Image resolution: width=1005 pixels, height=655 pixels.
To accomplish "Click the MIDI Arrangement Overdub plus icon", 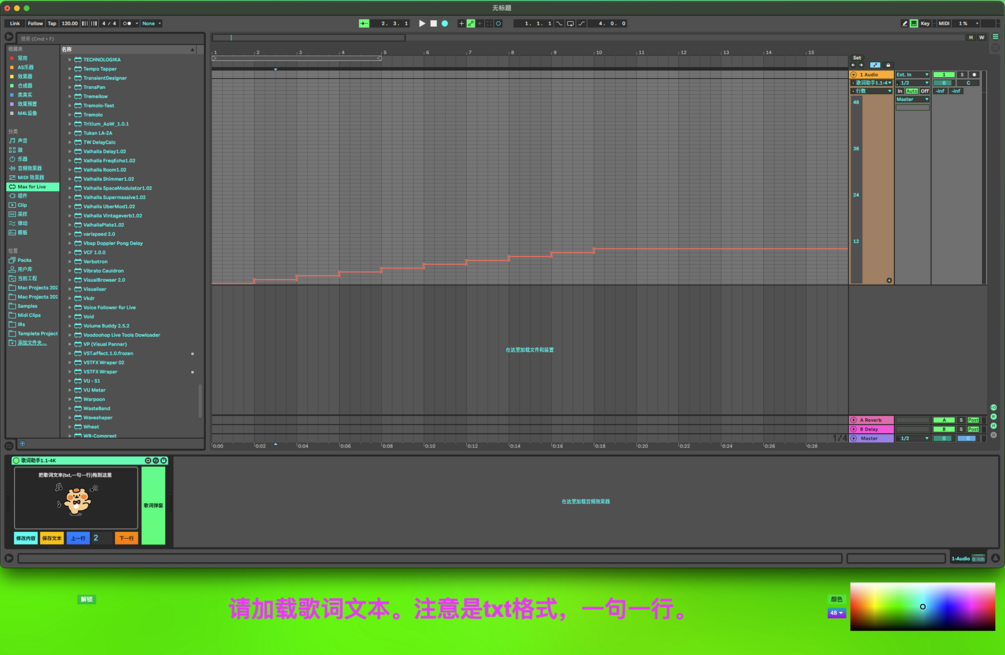I will point(461,23).
